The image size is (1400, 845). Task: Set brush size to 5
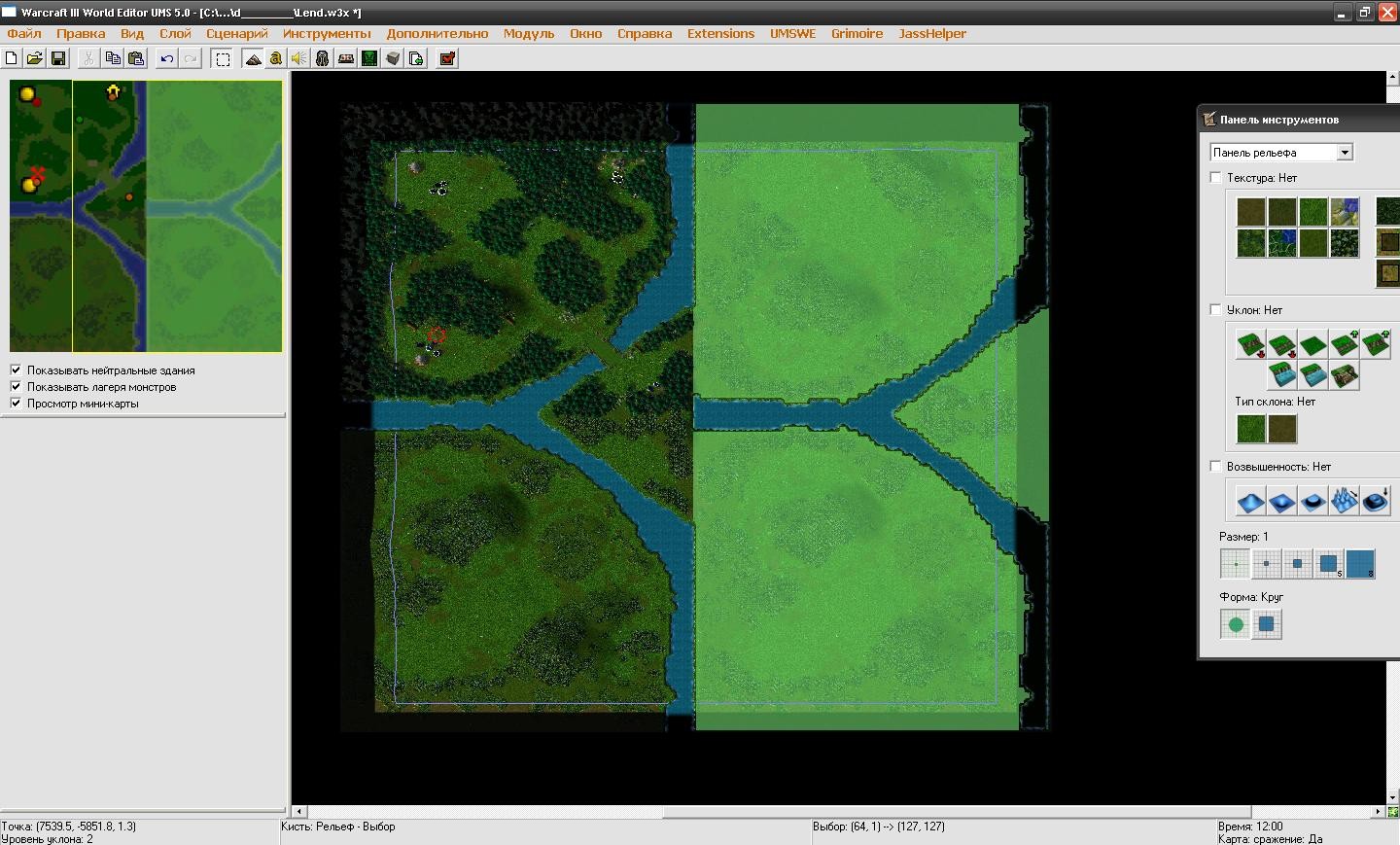(x=1329, y=564)
